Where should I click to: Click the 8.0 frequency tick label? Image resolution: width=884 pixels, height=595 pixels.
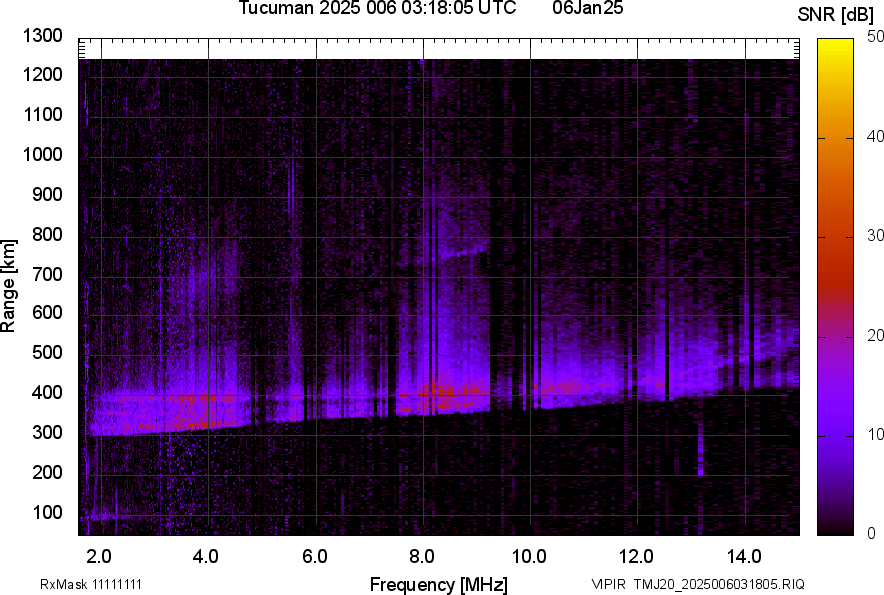coord(422,556)
